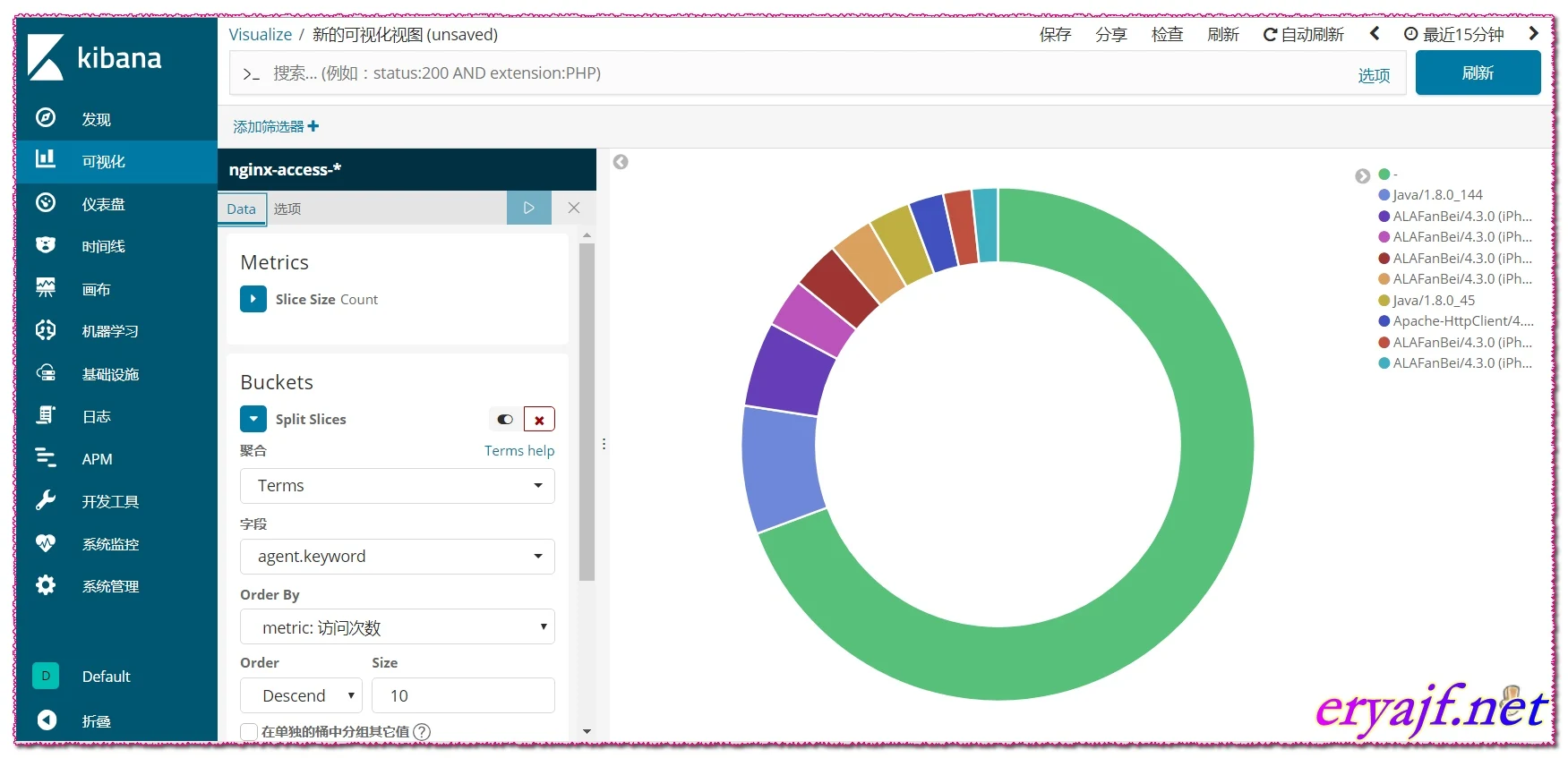Remove the Split Slices bucket

click(539, 419)
